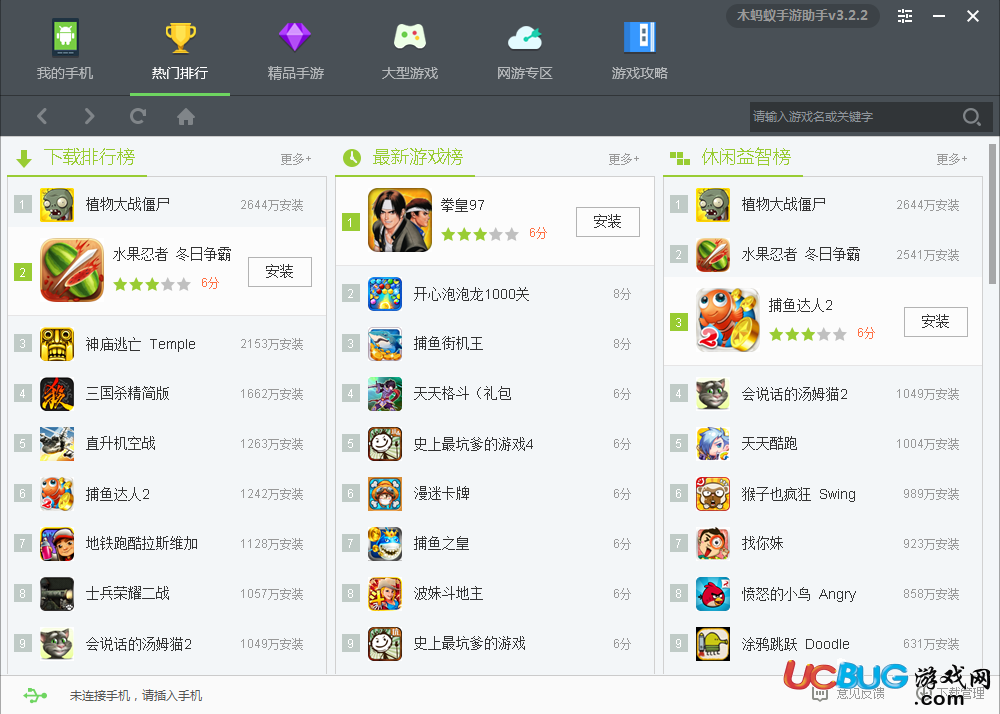This screenshot has width=1000, height=714.
Task: Open 开心泡泡龙1000关 game icon
Action: tap(385, 294)
